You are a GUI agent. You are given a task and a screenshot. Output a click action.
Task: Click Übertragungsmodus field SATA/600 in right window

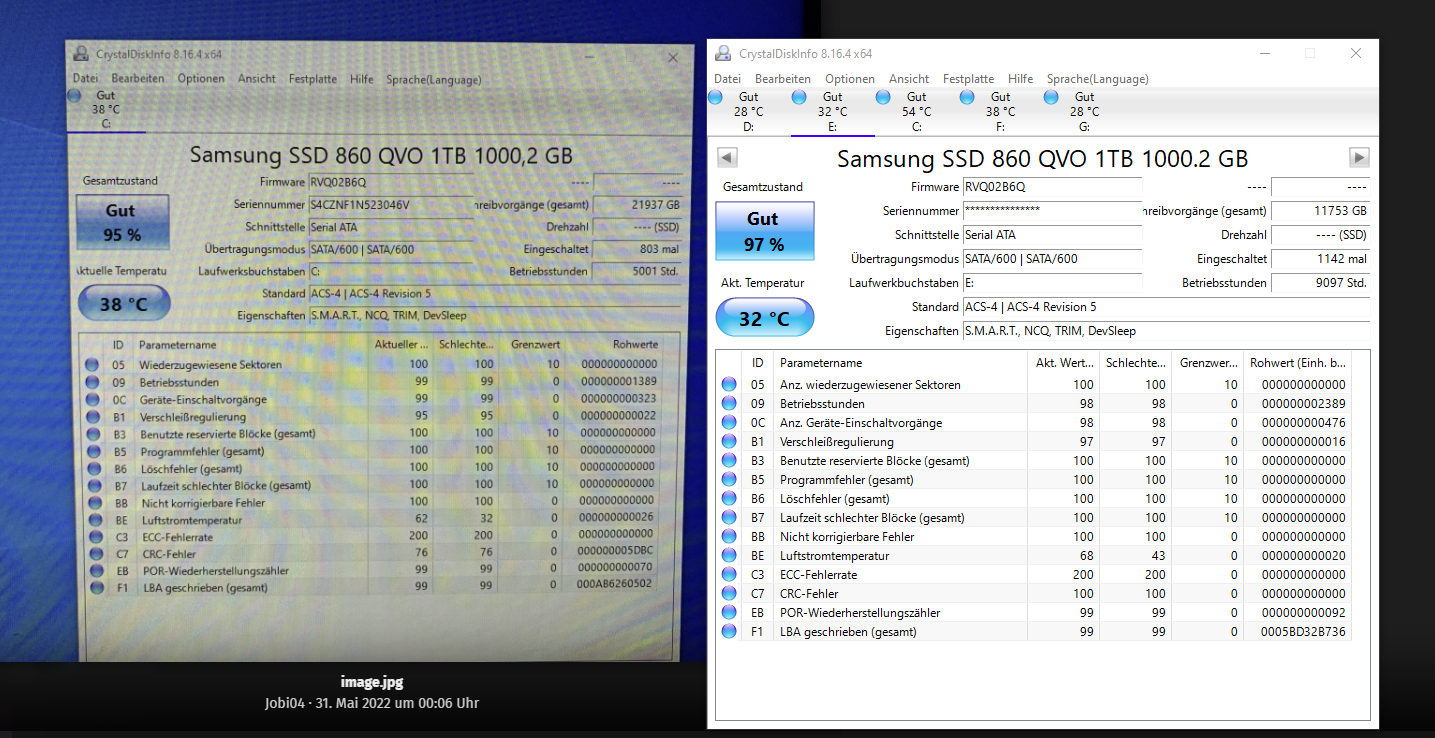(x=1051, y=259)
